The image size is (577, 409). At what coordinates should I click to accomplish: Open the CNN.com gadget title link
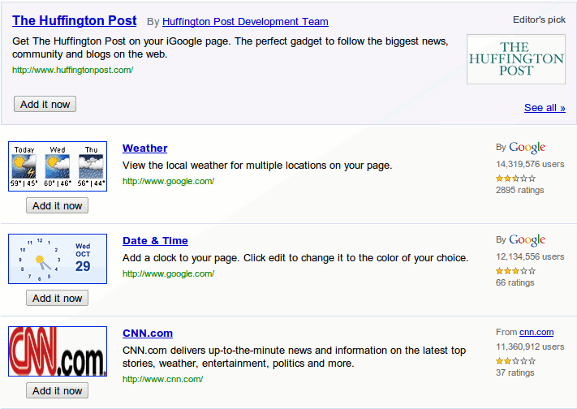[148, 333]
